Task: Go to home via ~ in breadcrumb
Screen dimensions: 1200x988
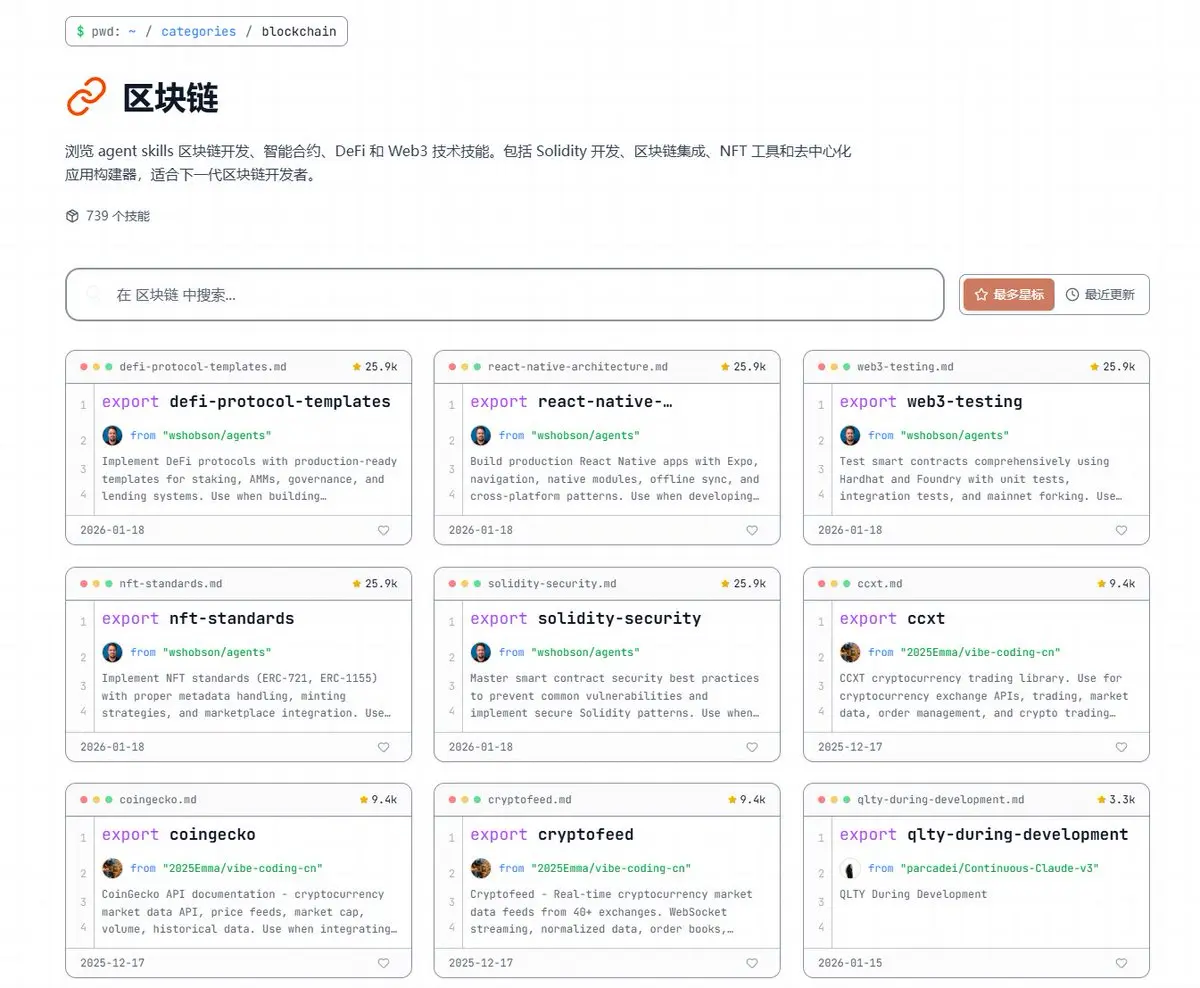Action: [x=132, y=31]
